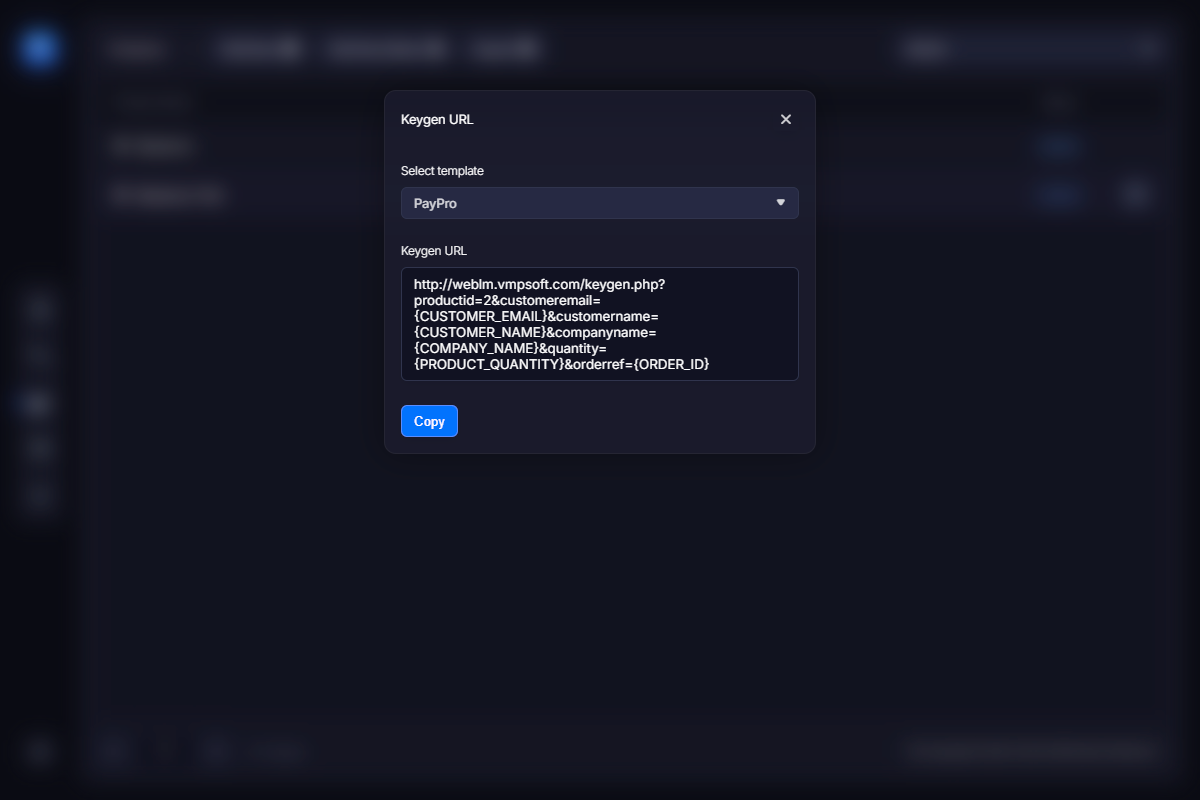This screenshot has height=800, width=1200.
Task: Click the icon at the bottom of the sidebar
Action: 37,751
